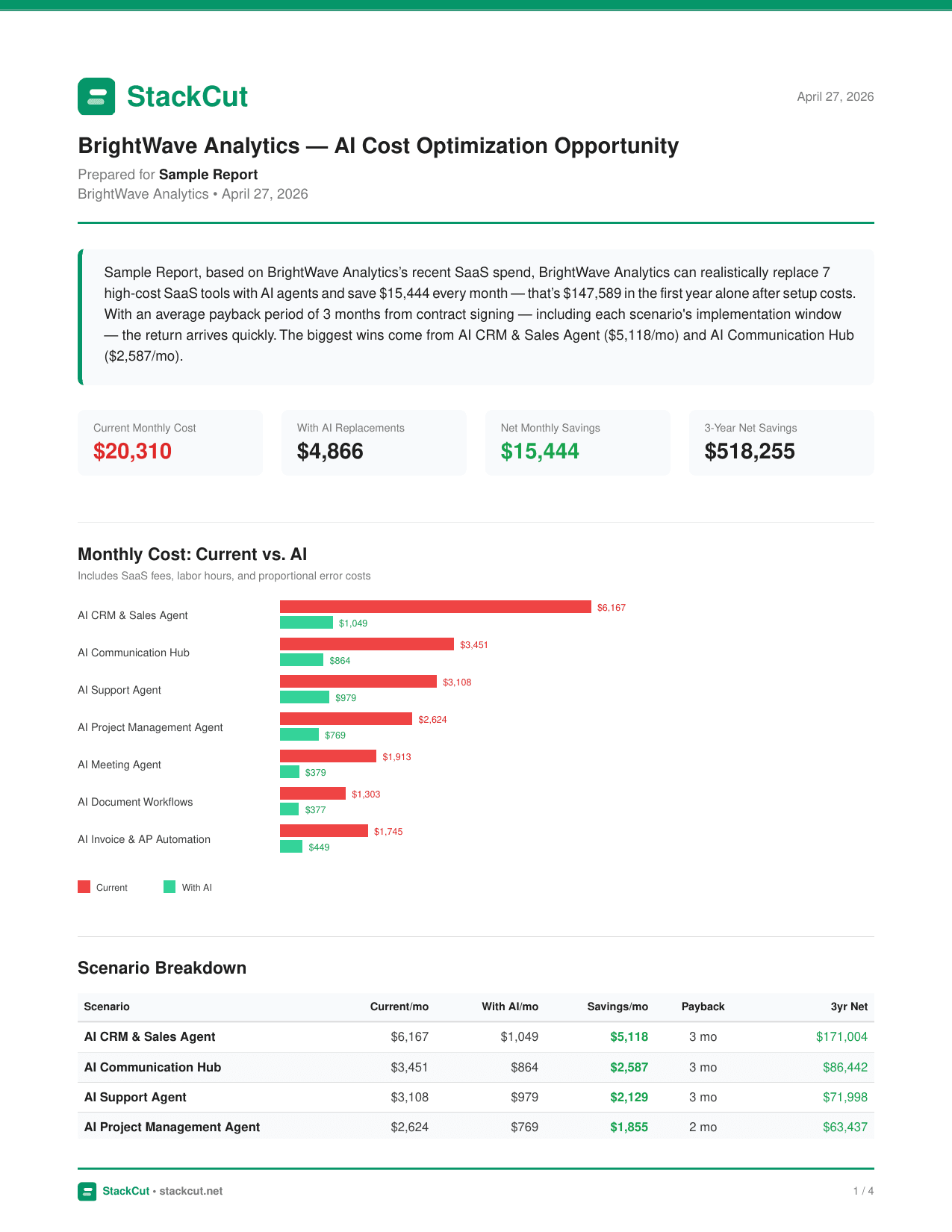Click the StackCut brand name in header

[x=187, y=96]
